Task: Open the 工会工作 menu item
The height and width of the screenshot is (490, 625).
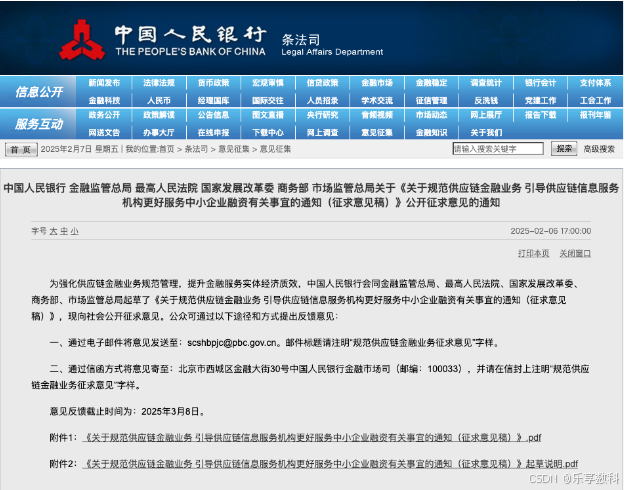Action: (596, 100)
